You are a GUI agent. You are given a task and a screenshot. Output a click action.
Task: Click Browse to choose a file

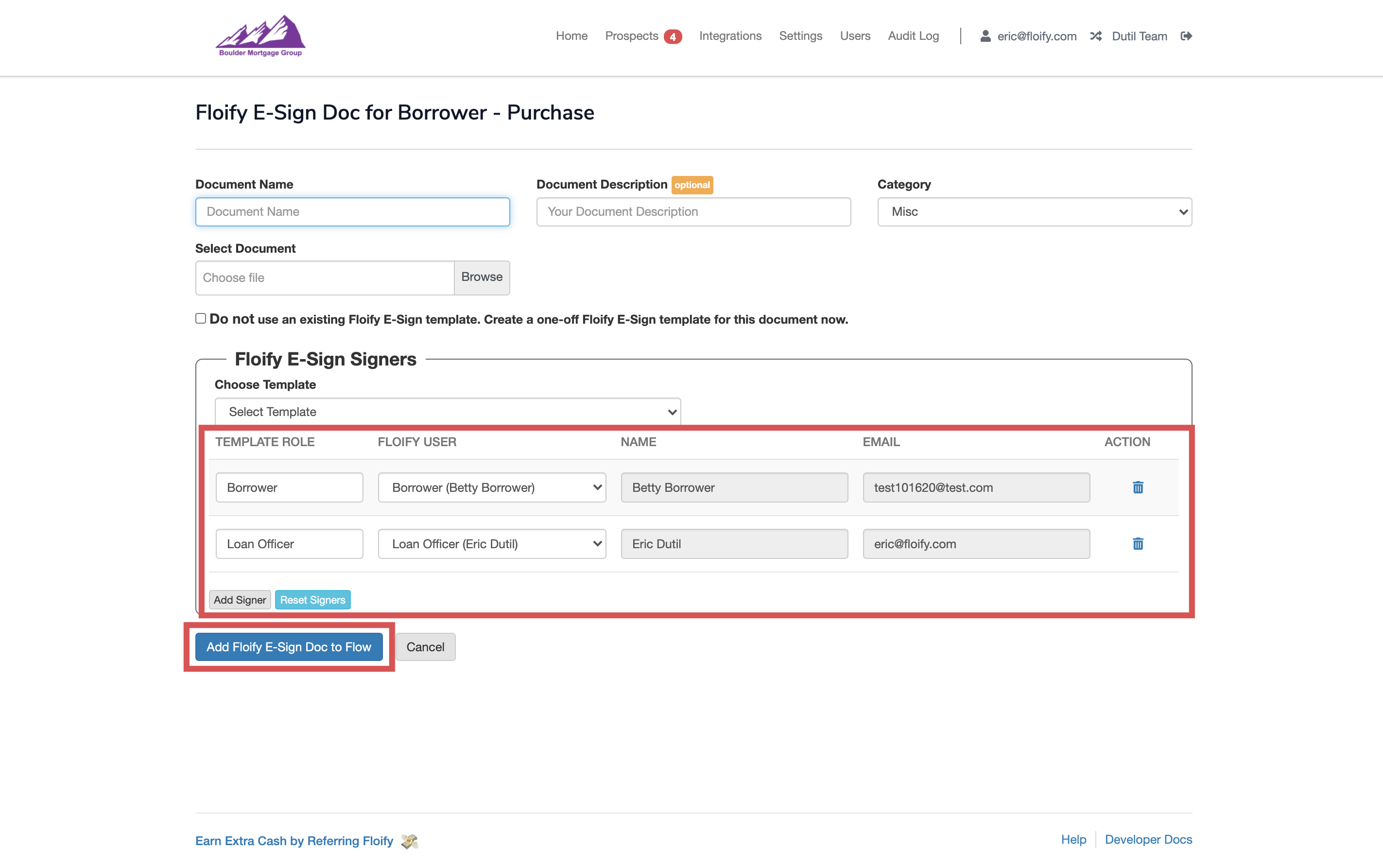point(482,278)
